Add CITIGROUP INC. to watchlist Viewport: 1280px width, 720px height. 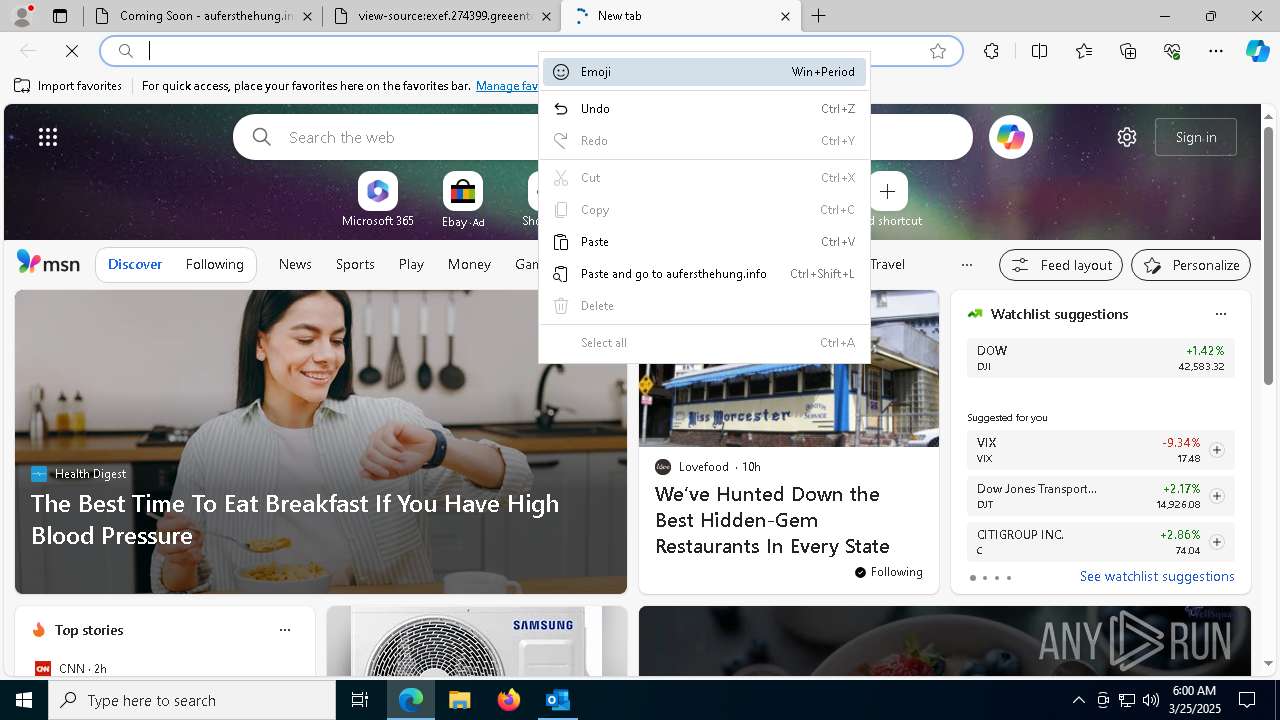[1216, 542]
